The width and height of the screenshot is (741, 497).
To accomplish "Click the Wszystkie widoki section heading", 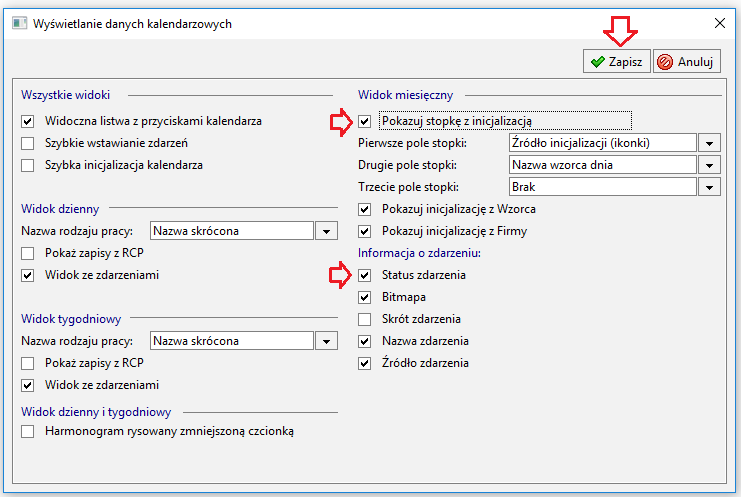I will click(x=65, y=95).
